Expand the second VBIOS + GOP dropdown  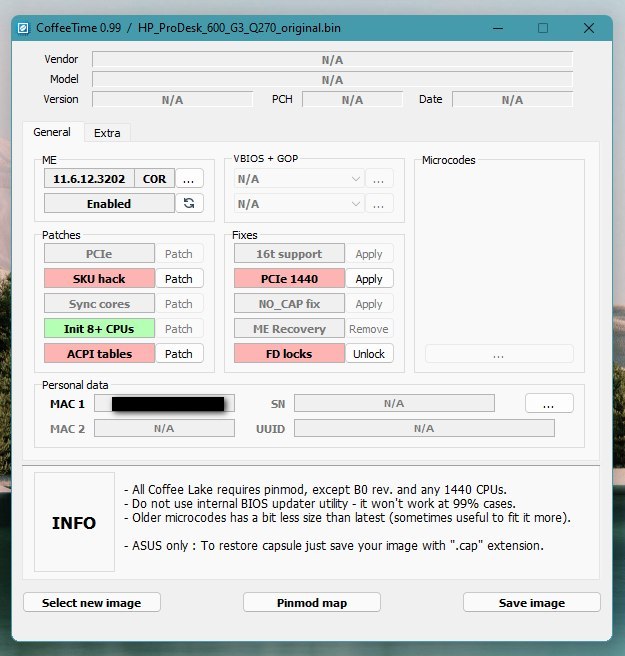299,204
